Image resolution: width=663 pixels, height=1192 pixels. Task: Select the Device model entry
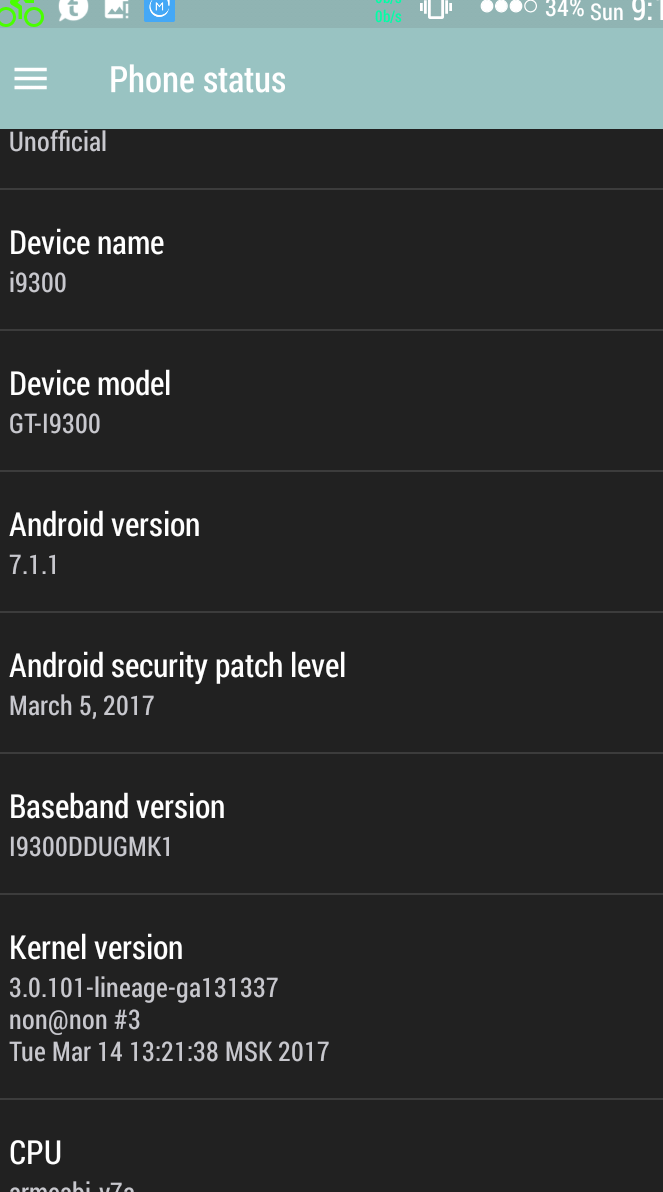pyautogui.click(x=332, y=401)
